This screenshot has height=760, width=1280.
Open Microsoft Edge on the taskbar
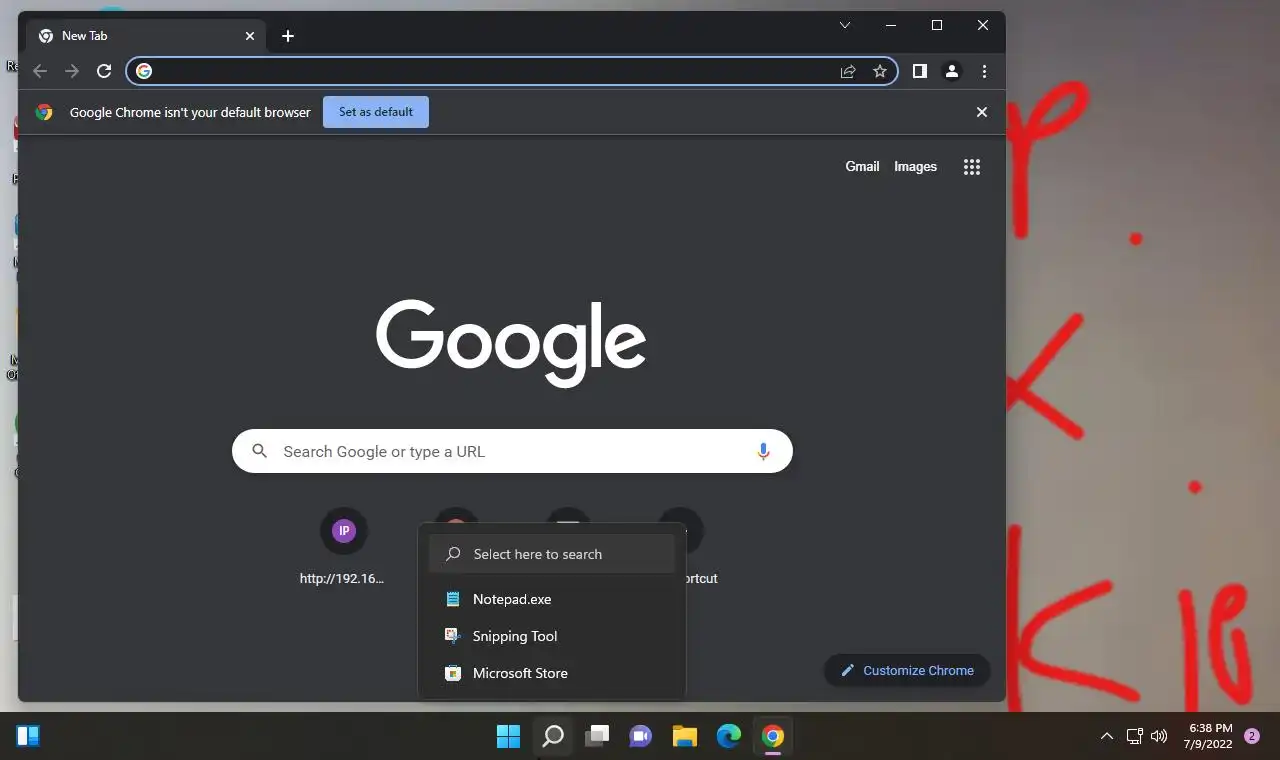[729, 737]
